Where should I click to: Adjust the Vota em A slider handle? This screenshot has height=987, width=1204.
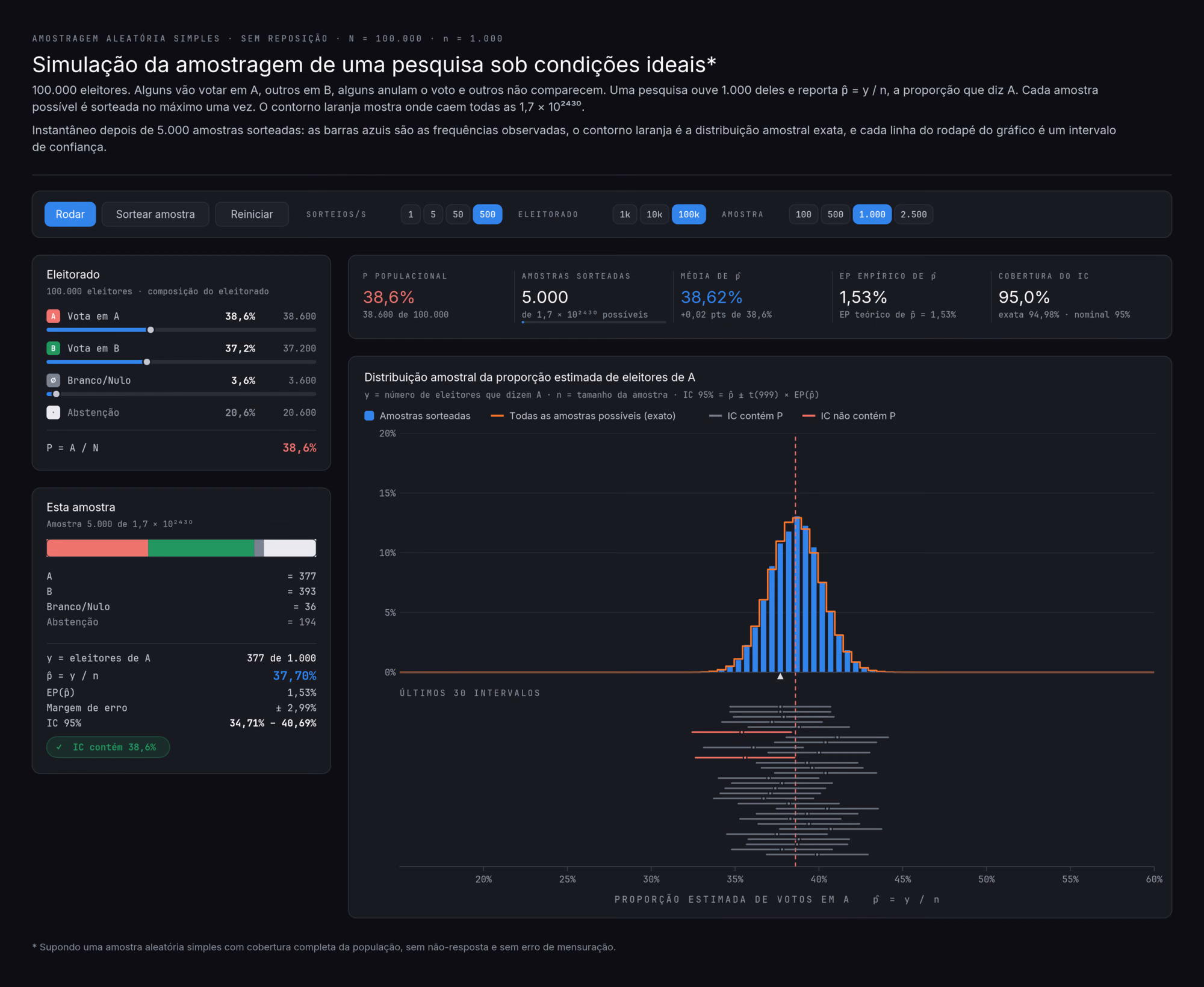150,330
